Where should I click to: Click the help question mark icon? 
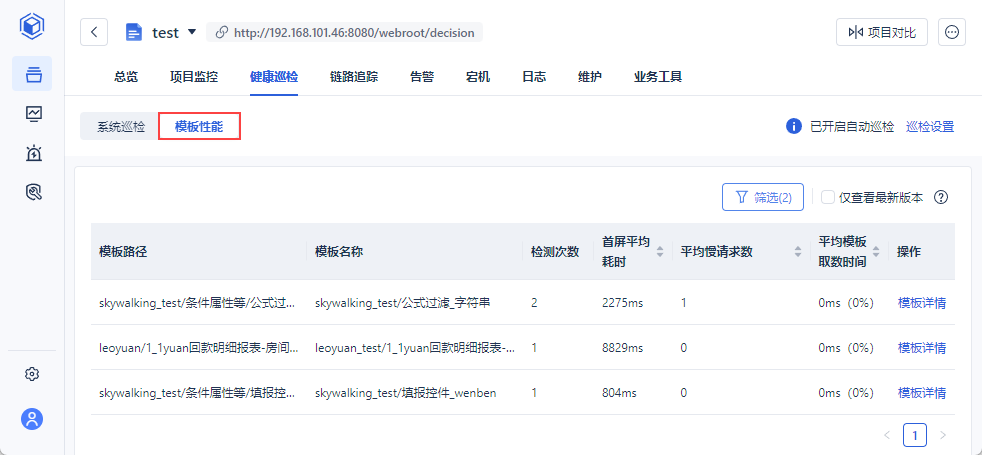point(941,197)
